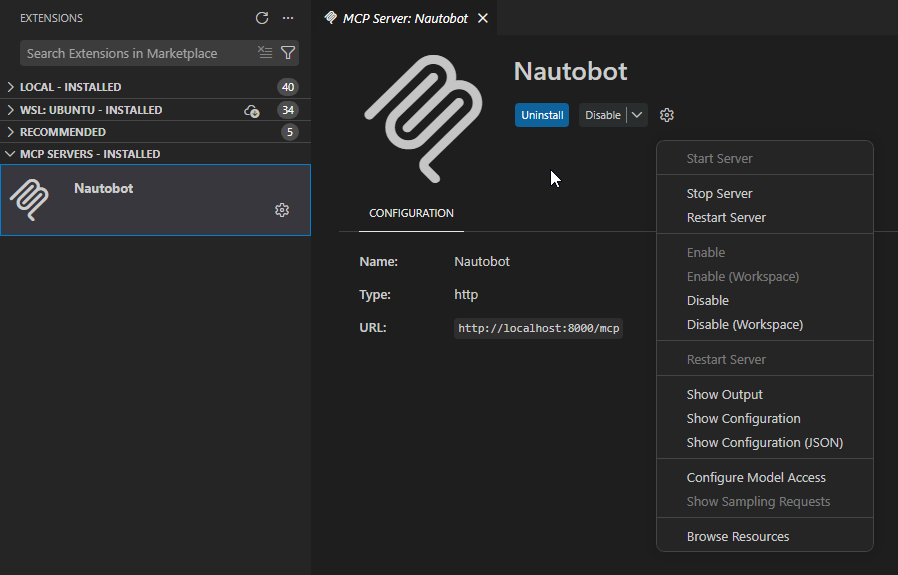Screen dimensions: 898x575
Task: Open Extensions views and more actions menu
Action: pyautogui.click(x=288, y=18)
